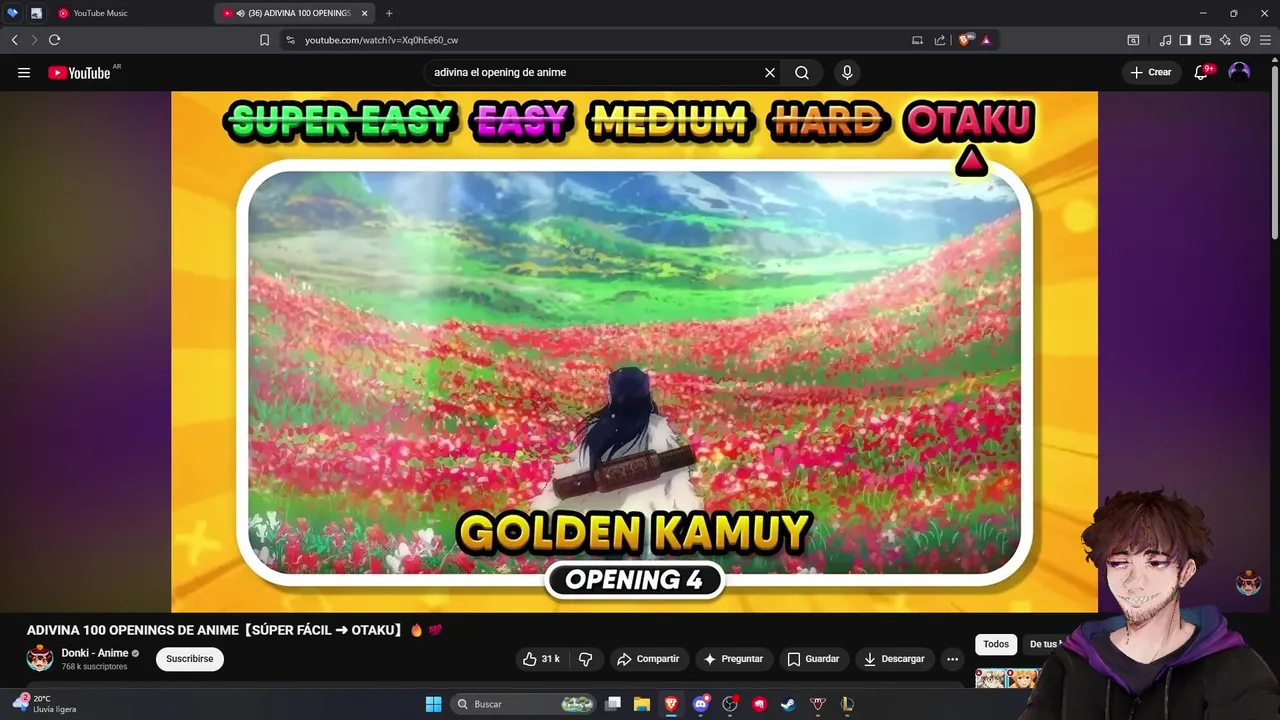Viewport: 1280px width, 720px height.
Task: Open the Donki - Anime channel name link
Action: [x=95, y=653]
